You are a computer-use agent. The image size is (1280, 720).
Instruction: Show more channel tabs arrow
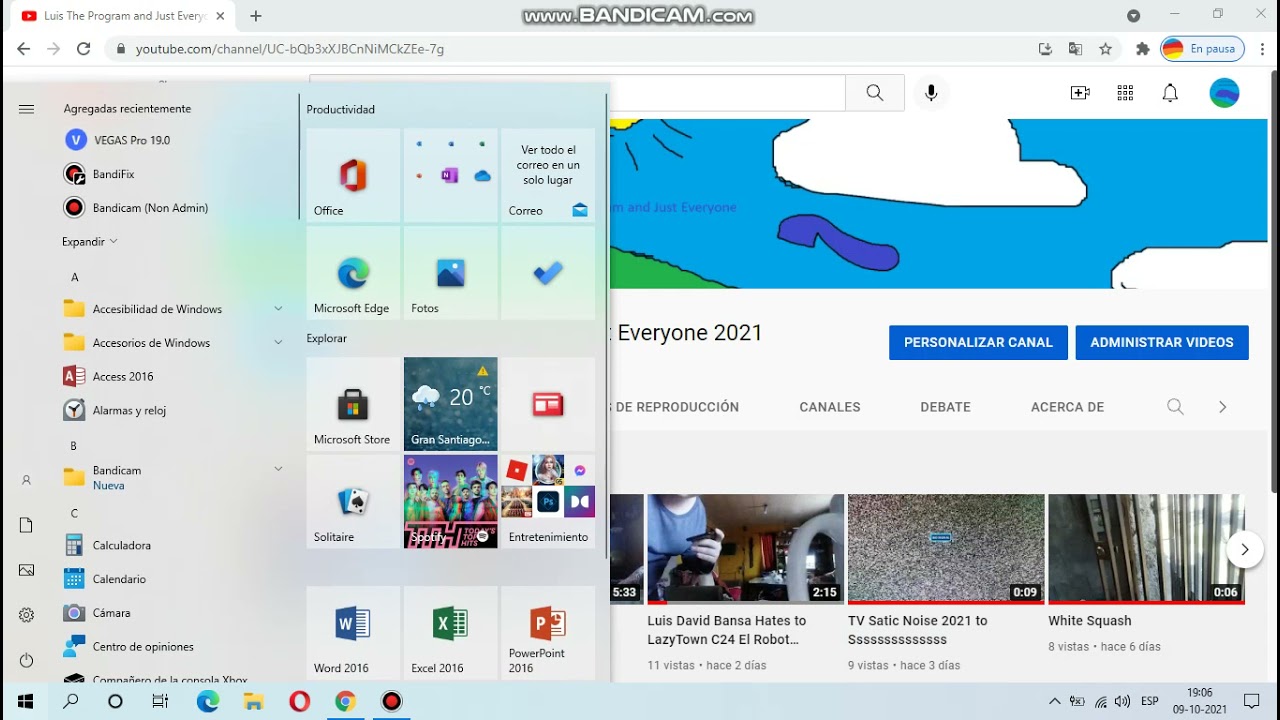[x=1222, y=407]
